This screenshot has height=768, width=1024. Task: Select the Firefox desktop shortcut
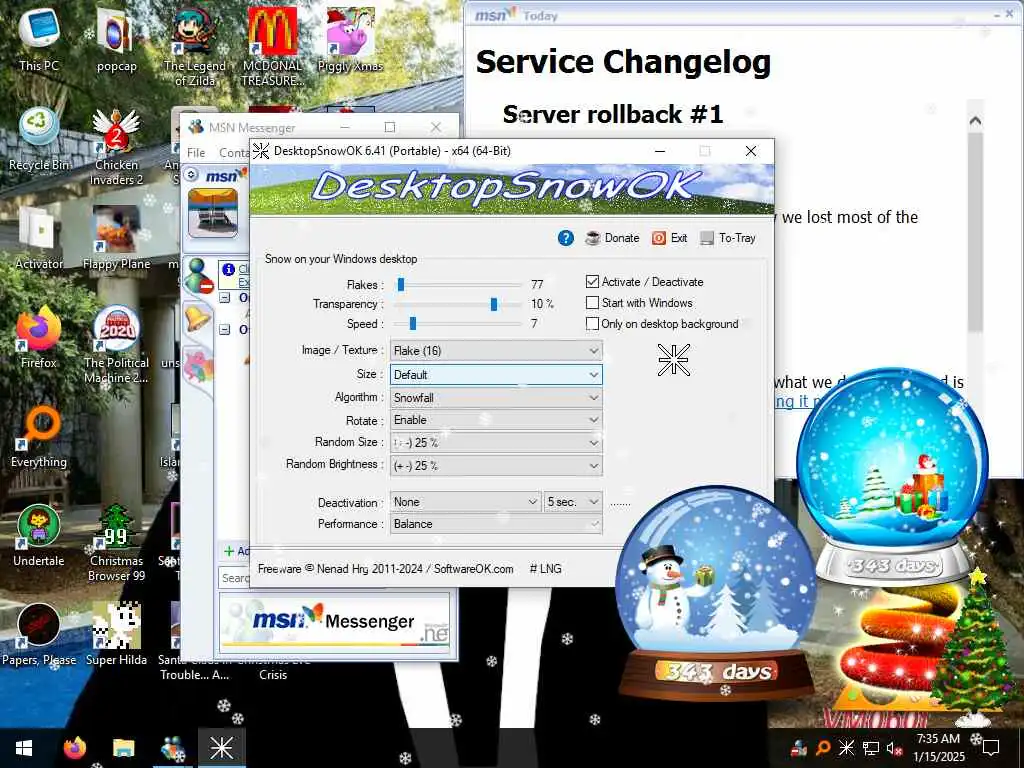39,337
